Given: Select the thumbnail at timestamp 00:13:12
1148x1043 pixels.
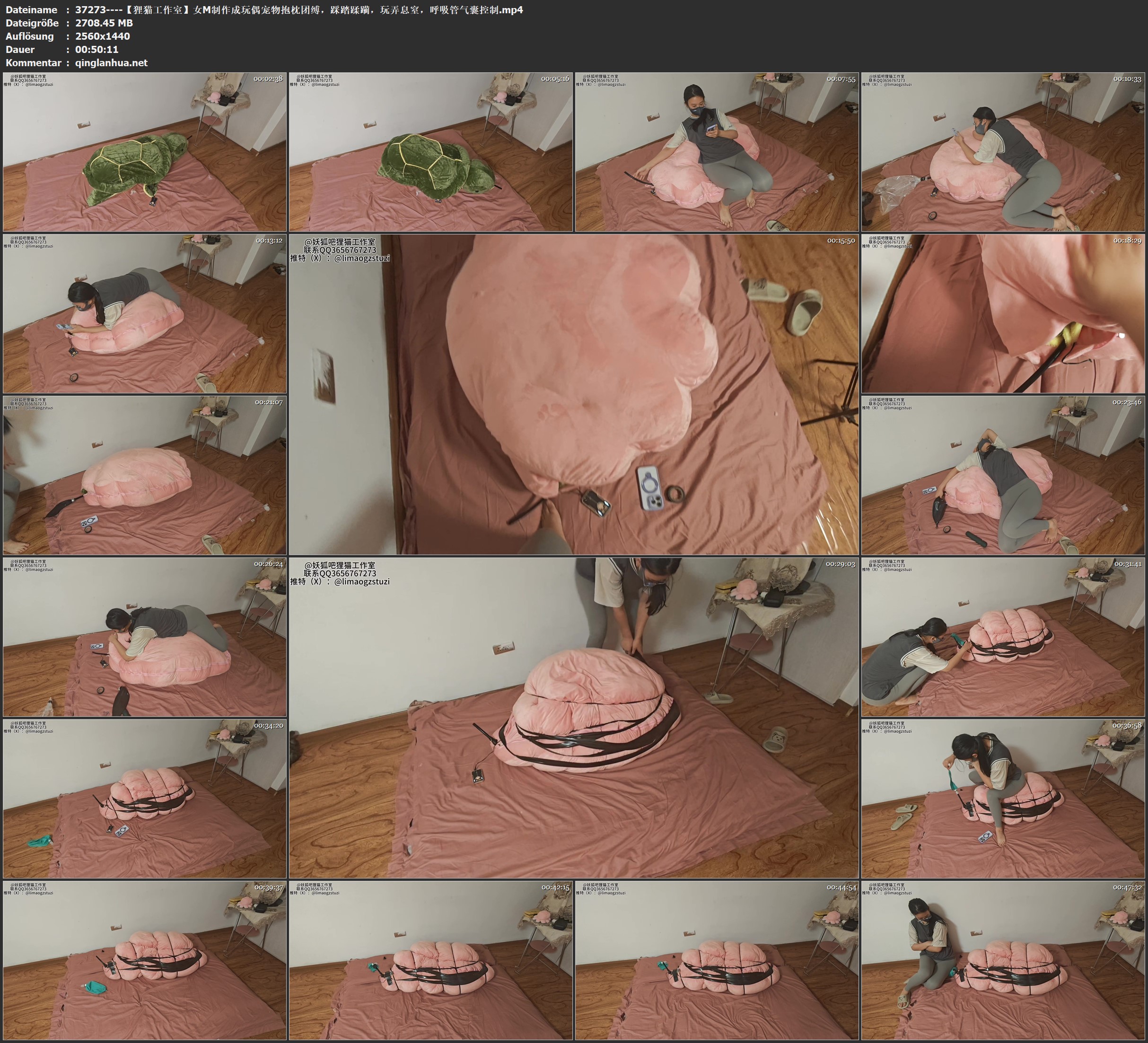Looking at the screenshot, I should tap(145, 313).
